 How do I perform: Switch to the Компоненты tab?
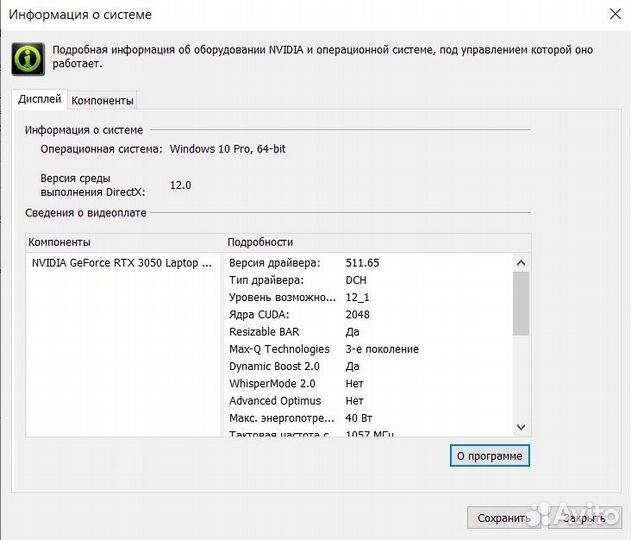[x=102, y=100]
